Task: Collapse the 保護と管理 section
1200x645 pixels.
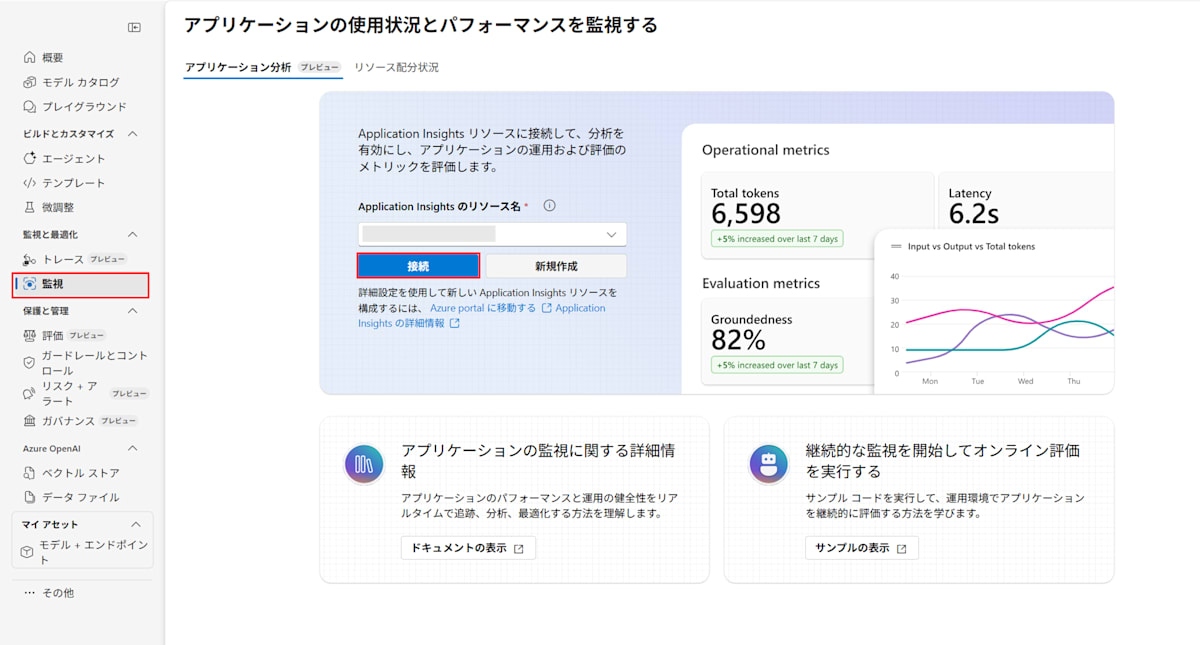Action: point(133,311)
